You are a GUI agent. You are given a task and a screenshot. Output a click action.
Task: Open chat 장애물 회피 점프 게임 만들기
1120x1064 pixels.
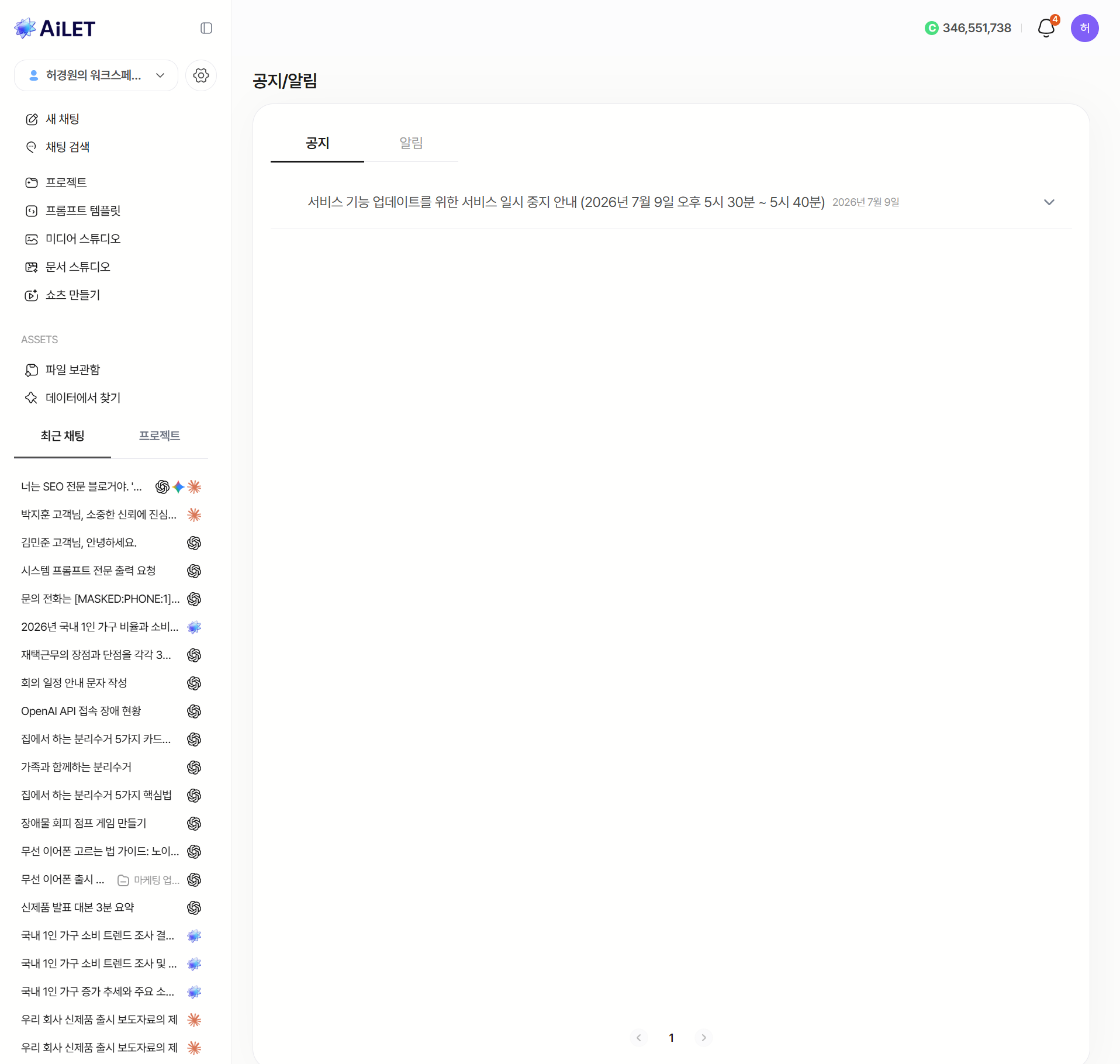pyautogui.click(x=84, y=823)
